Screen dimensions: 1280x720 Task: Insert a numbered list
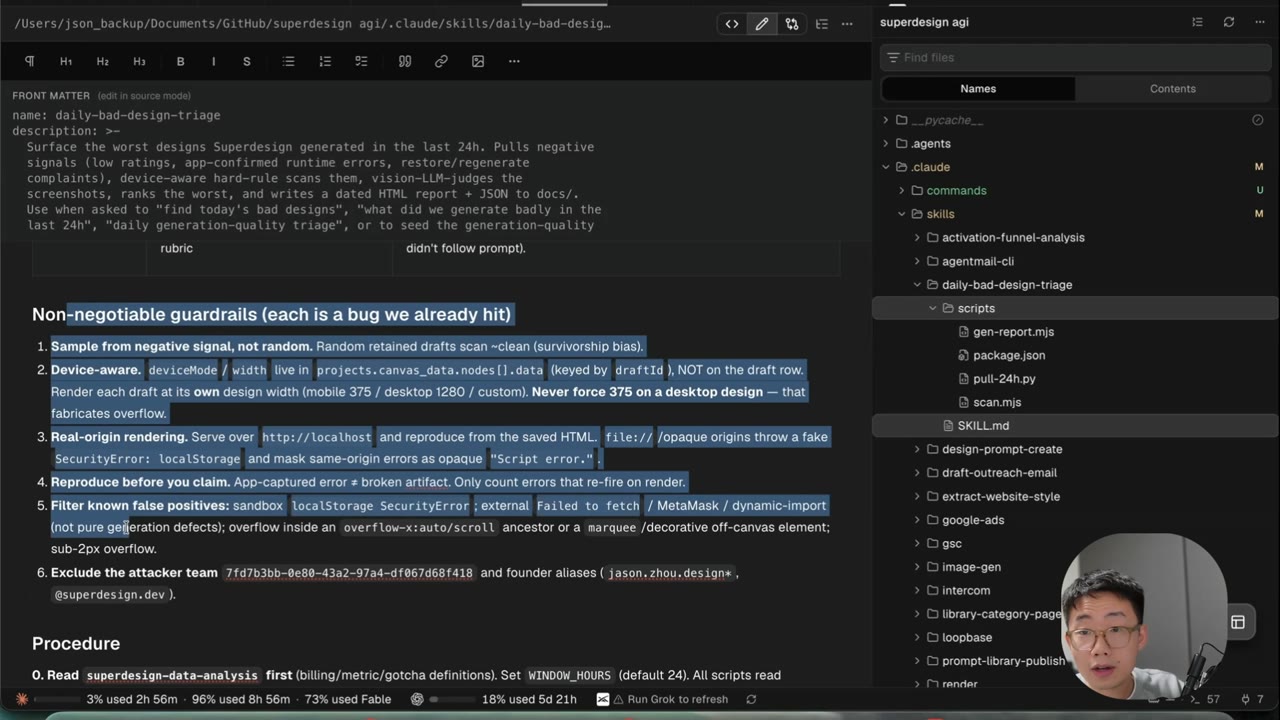[x=325, y=61]
